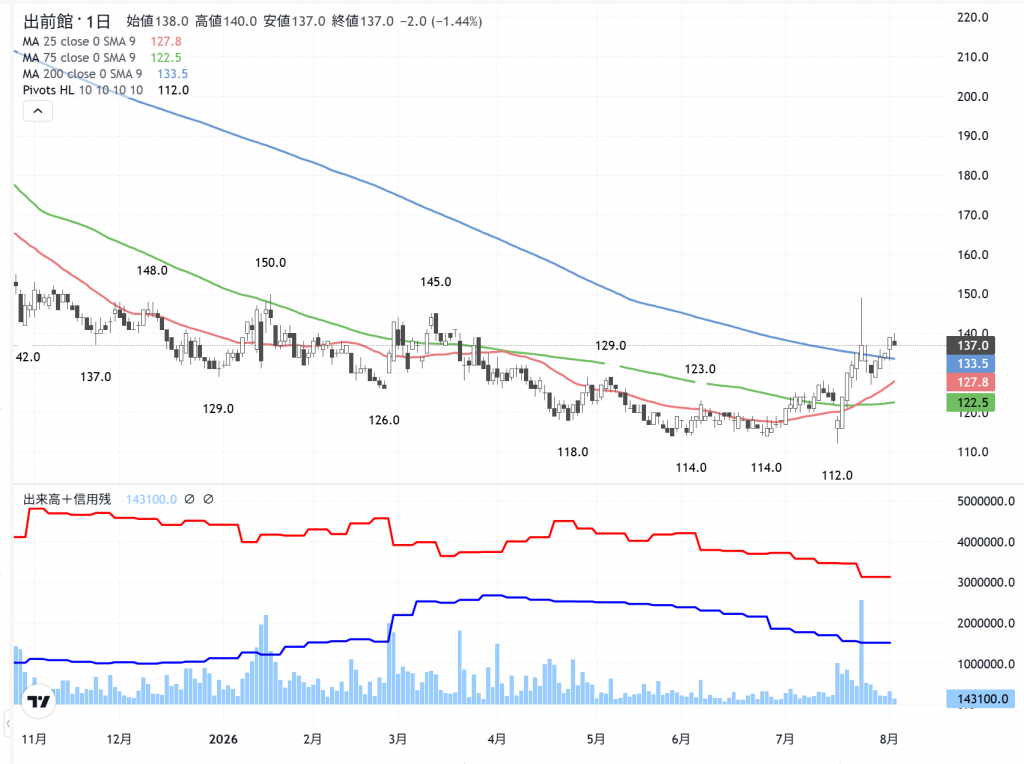Click the light blue 143100.0 volume axis label
The image size is (1024, 764).
pyautogui.click(x=981, y=699)
